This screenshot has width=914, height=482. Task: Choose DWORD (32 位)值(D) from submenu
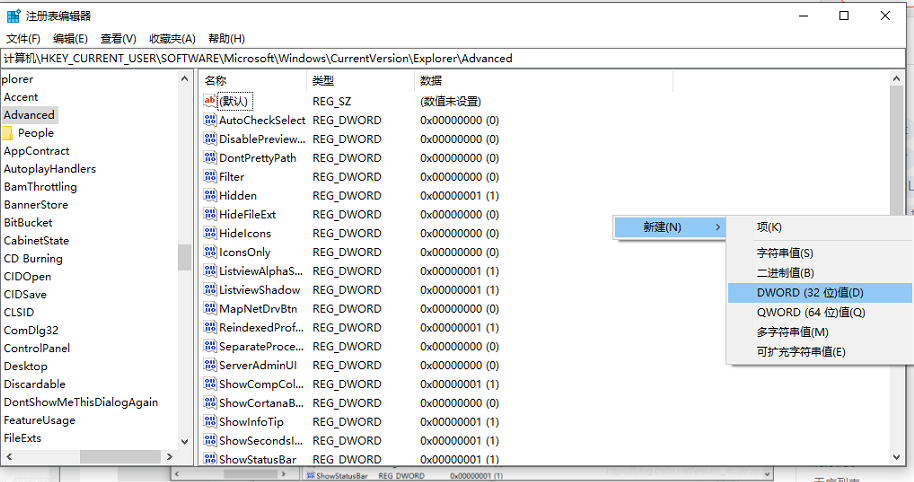818,293
